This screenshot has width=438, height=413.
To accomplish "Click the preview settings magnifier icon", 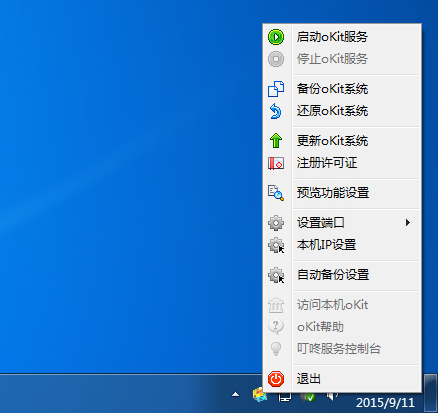I will pyautogui.click(x=276, y=193).
